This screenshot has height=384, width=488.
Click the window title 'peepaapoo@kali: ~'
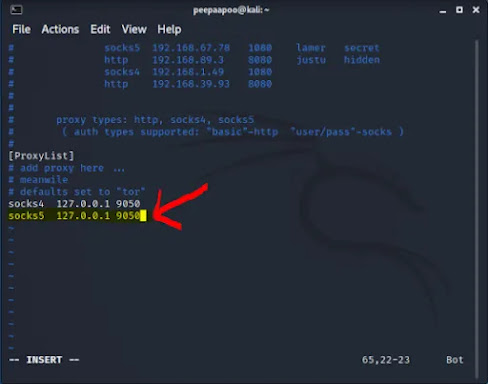coord(231,10)
